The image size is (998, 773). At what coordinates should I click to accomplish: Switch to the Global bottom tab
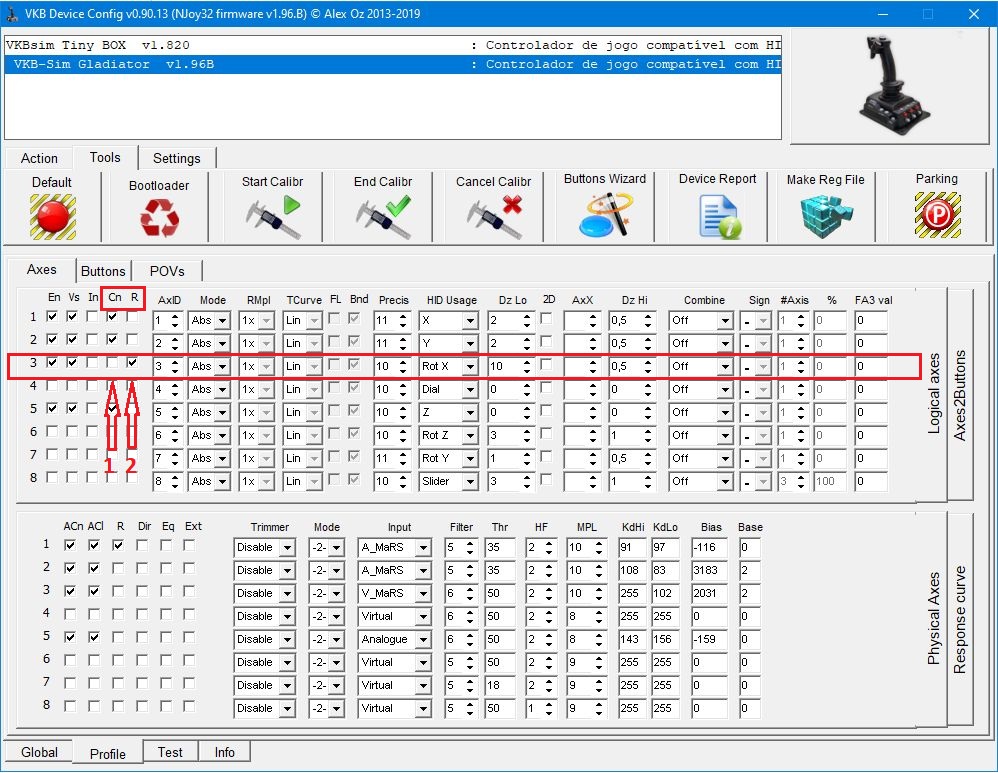(39, 752)
